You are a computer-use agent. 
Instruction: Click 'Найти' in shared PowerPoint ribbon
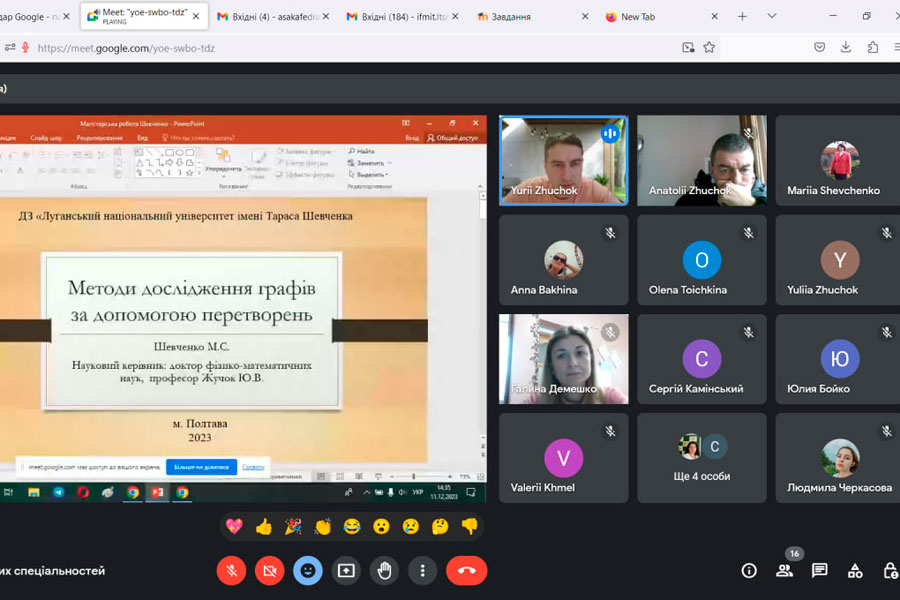(x=362, y=151)
